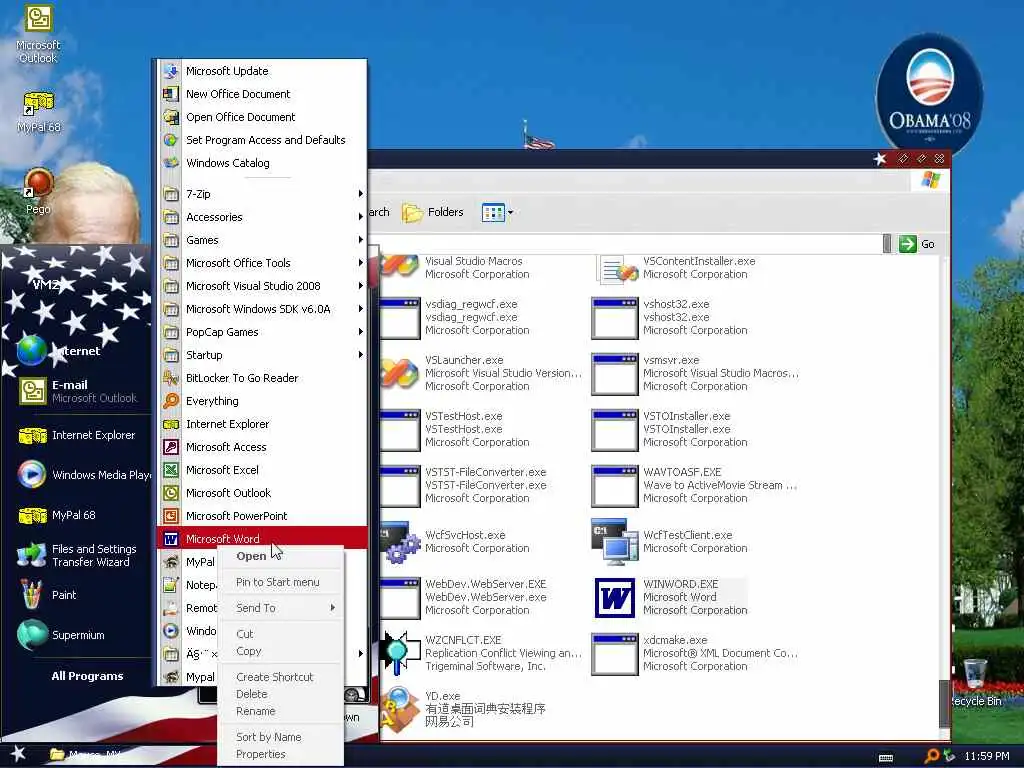Click the Open Office Document icon
This screenshot has width=1024, height=768.
(x=170, y=117)
